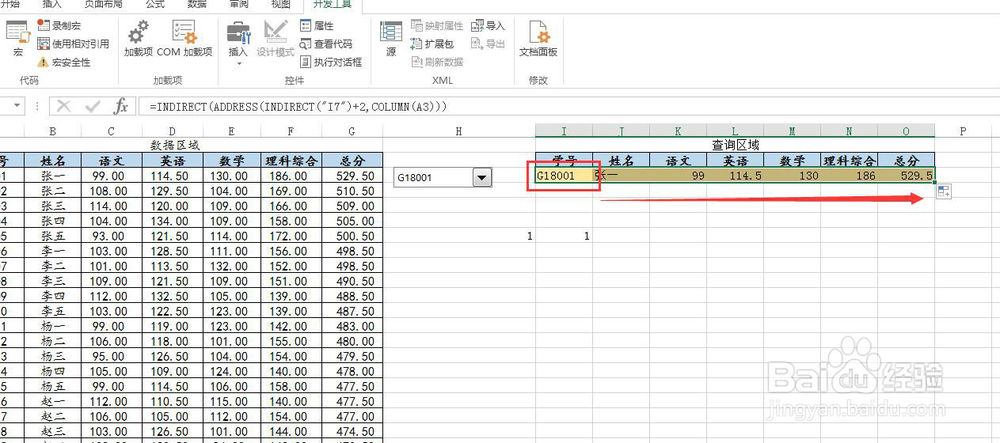The image size is (1000, 443).
Task: Click XML 导入 import
Action: pyautogui.click(x=488, y=25)
